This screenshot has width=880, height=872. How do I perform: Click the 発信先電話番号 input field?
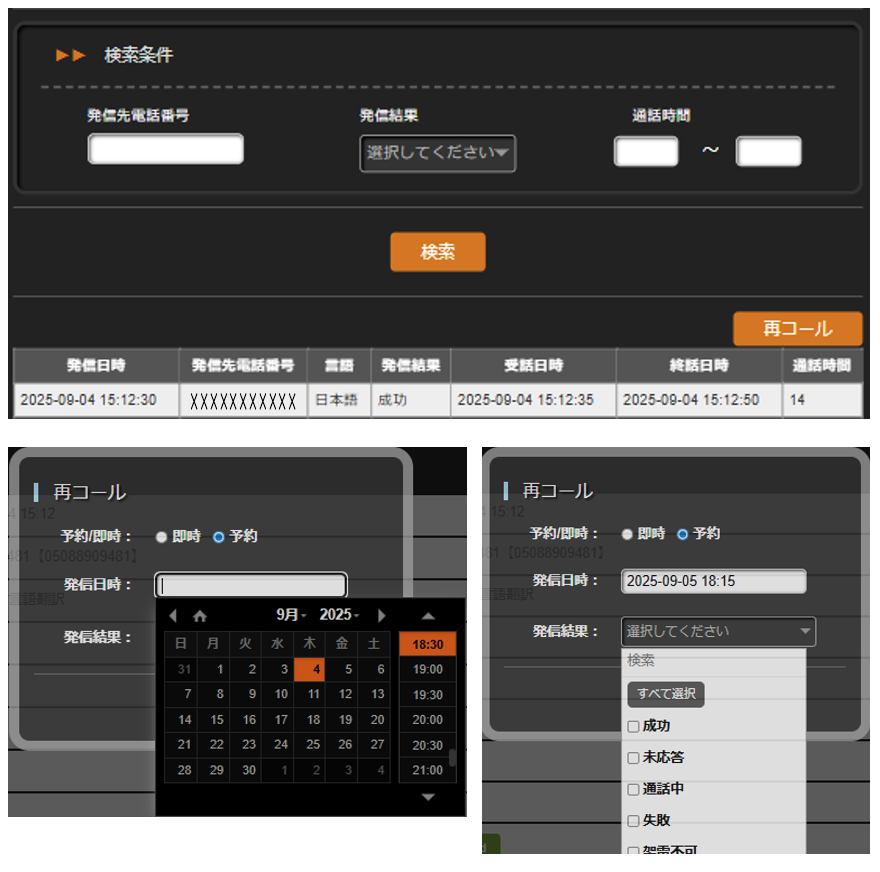point(166,149)
